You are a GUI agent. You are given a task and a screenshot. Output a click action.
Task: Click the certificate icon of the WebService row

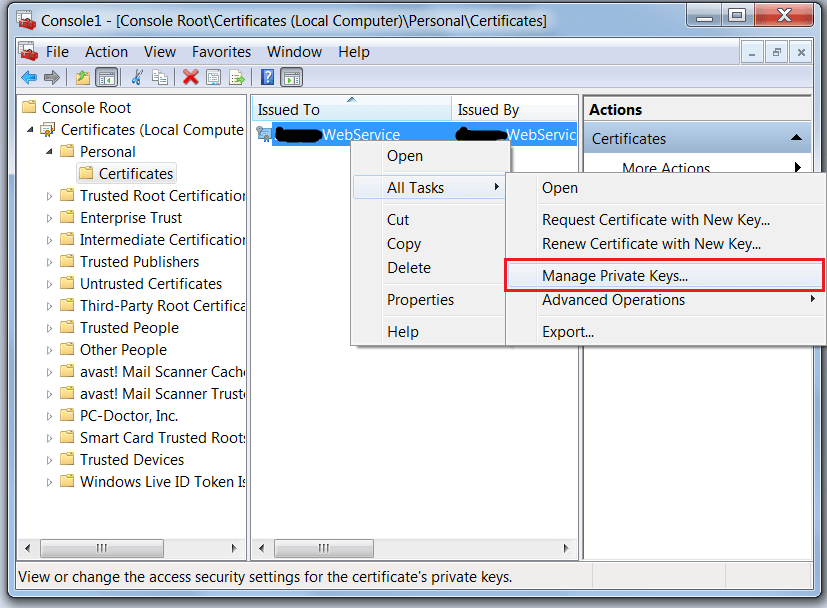coord(263,134)
